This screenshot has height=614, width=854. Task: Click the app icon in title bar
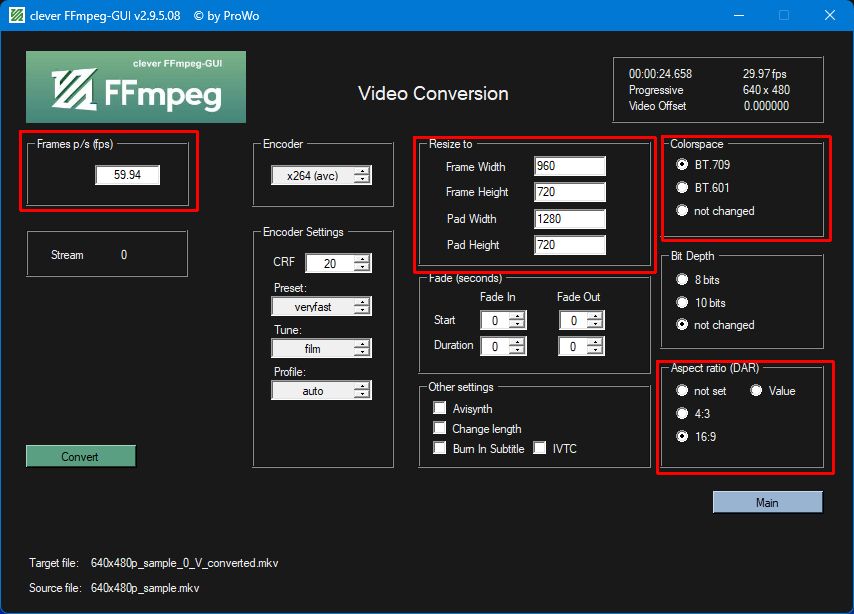click(17, 15)
